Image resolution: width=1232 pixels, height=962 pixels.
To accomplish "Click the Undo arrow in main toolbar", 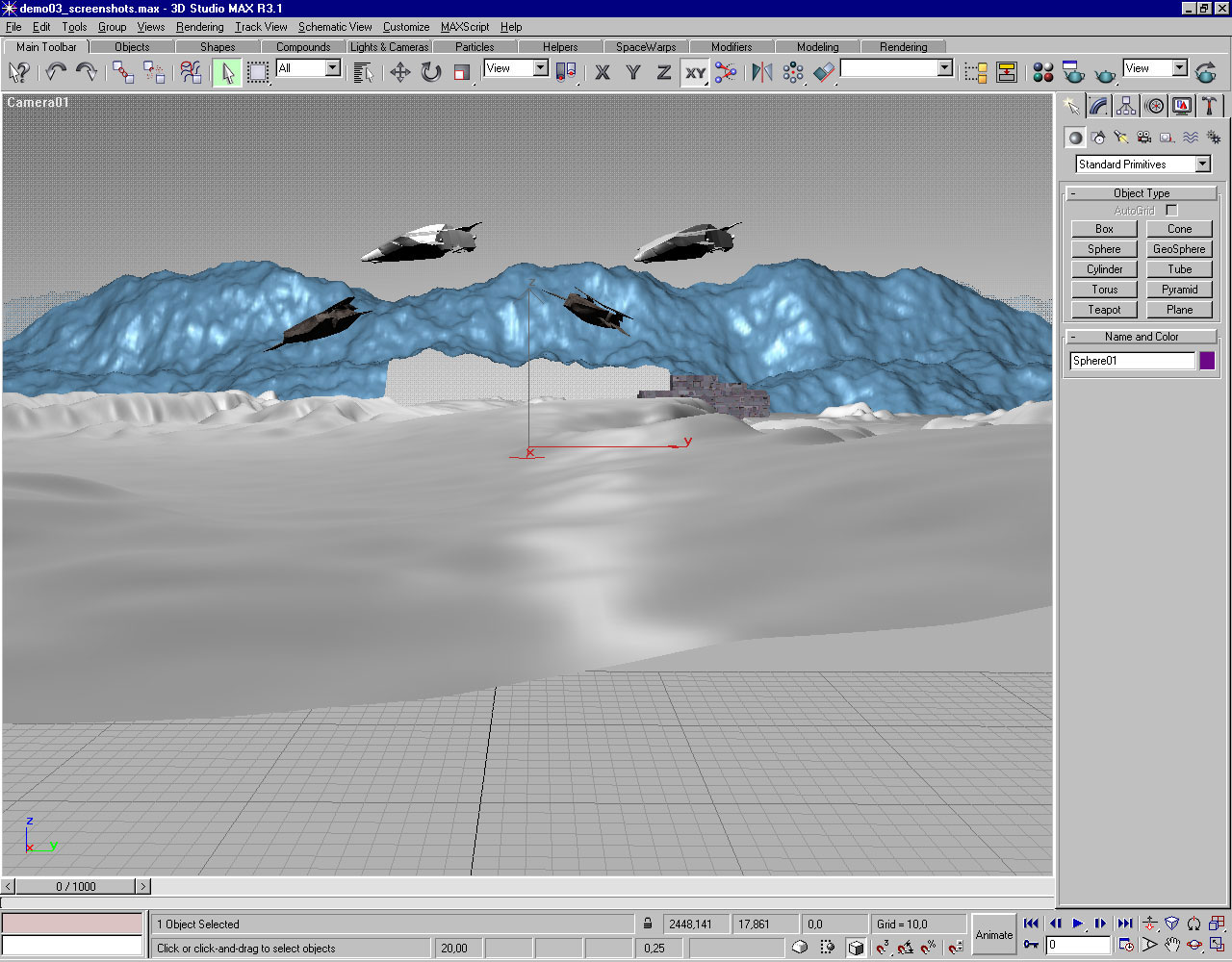I will tap(56, 72).
